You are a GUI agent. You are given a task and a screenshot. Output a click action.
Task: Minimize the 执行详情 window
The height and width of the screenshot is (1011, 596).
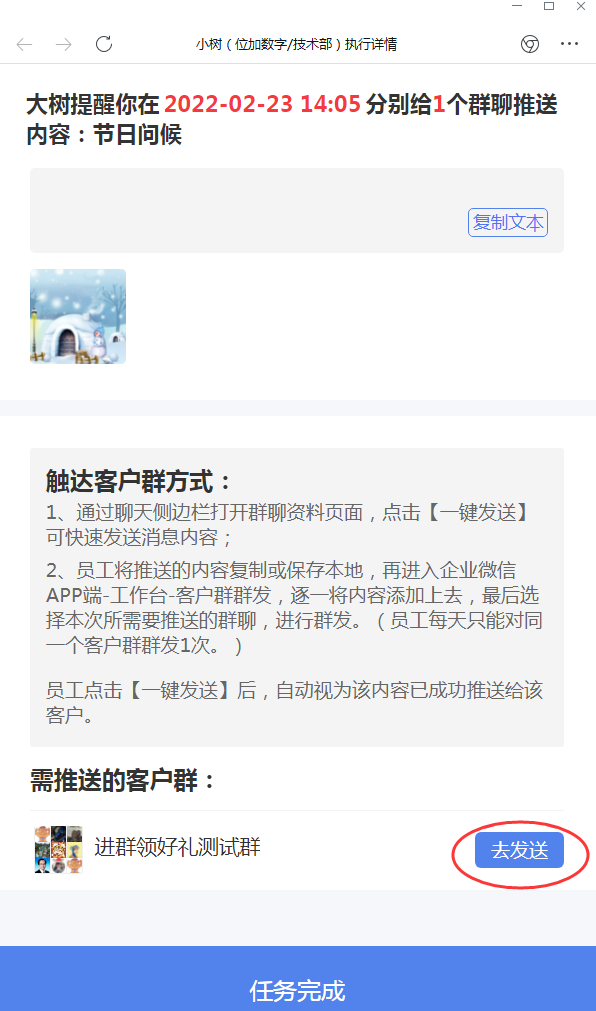516,6
